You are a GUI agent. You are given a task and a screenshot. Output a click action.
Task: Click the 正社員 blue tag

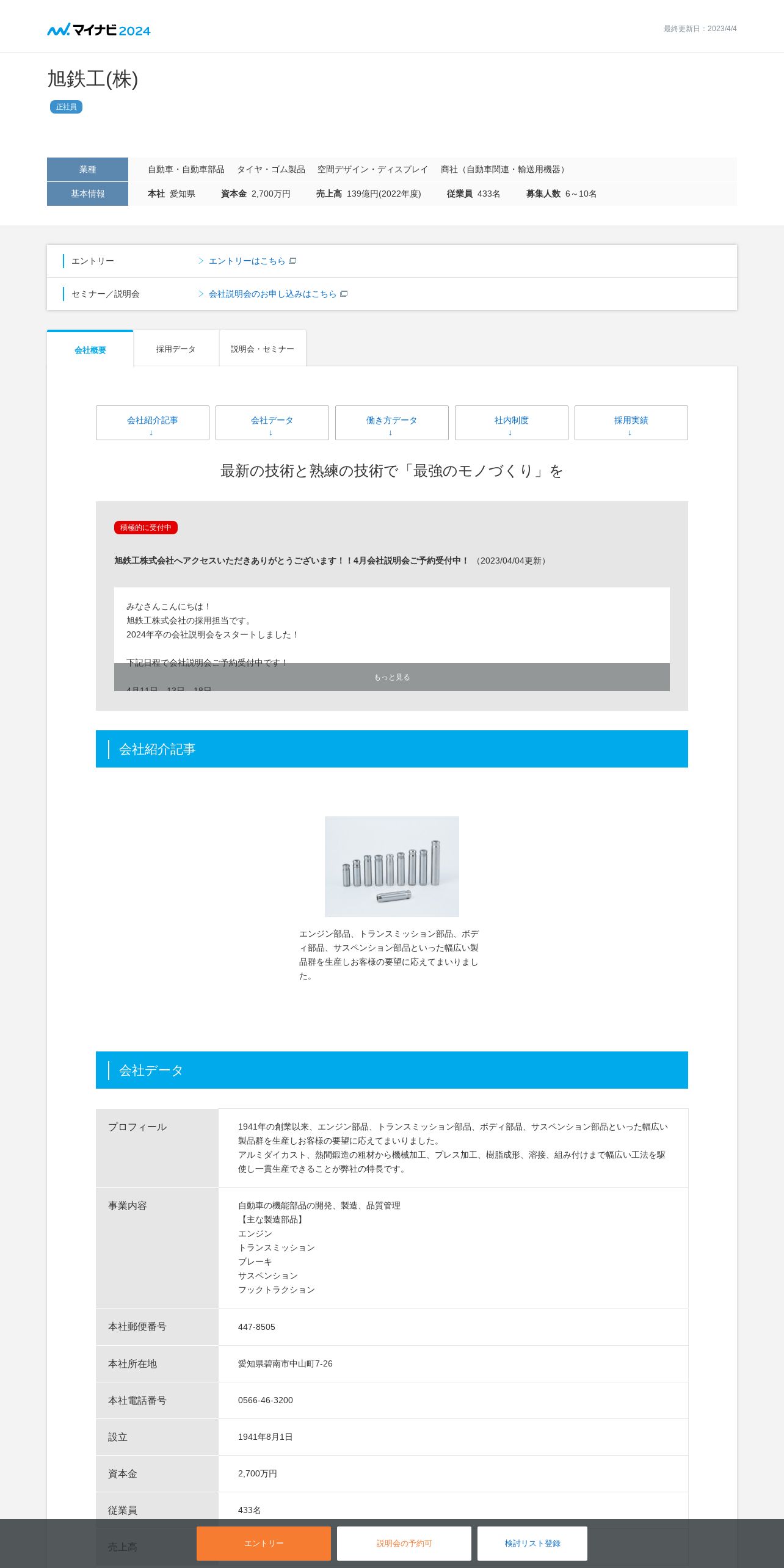pyautogui.click(x=66, y=107)
